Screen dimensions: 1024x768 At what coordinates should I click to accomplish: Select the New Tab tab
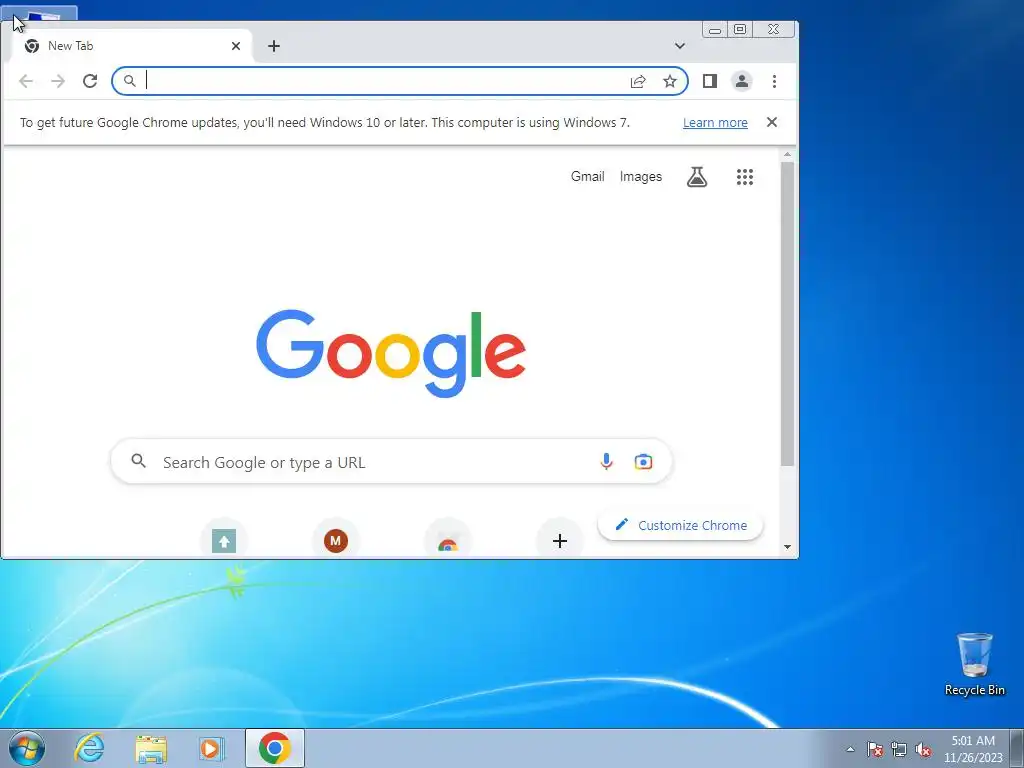pyautogui.click(x=131, y=46)
